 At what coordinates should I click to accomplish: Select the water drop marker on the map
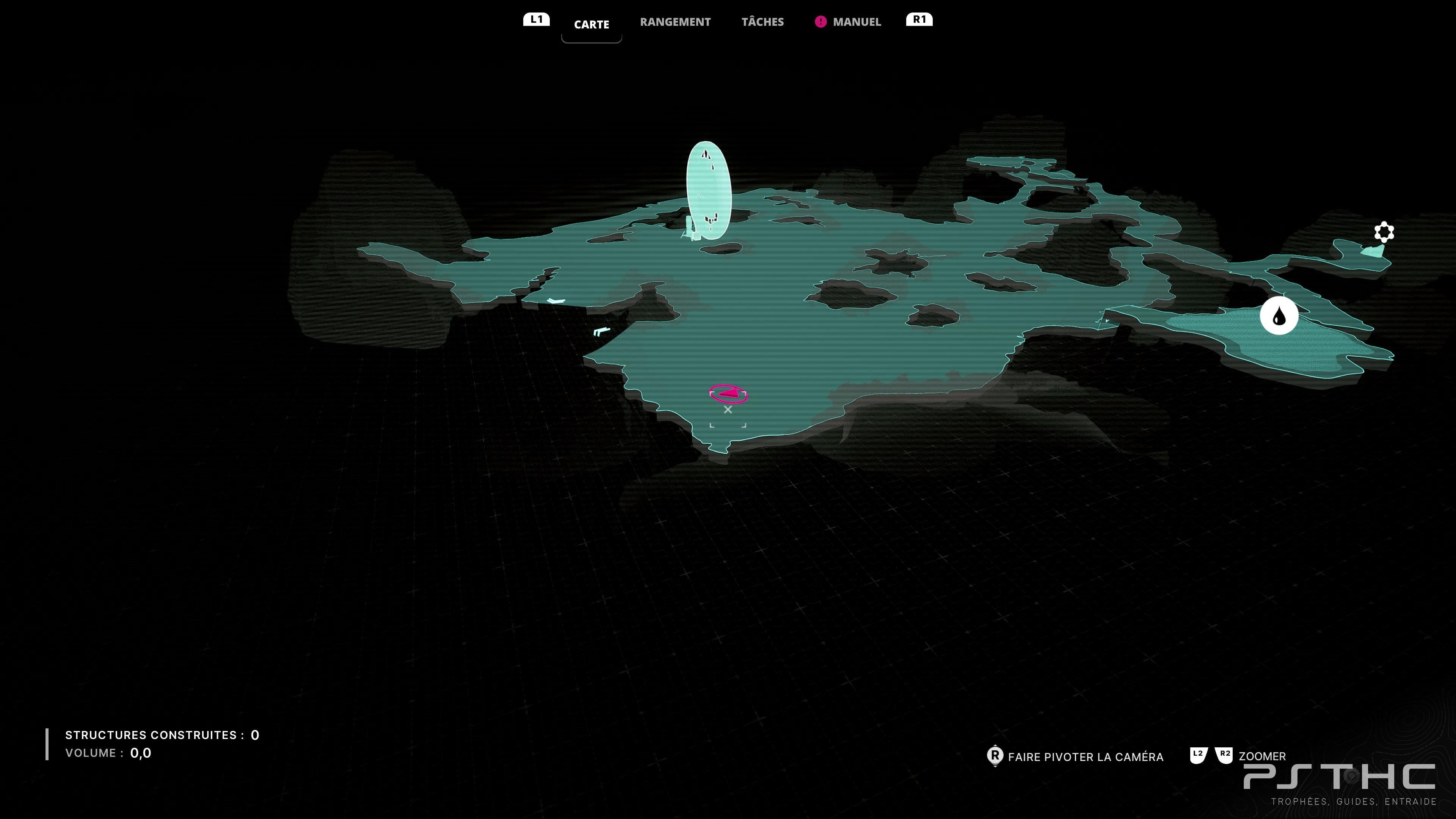[x=1279, y=316]
